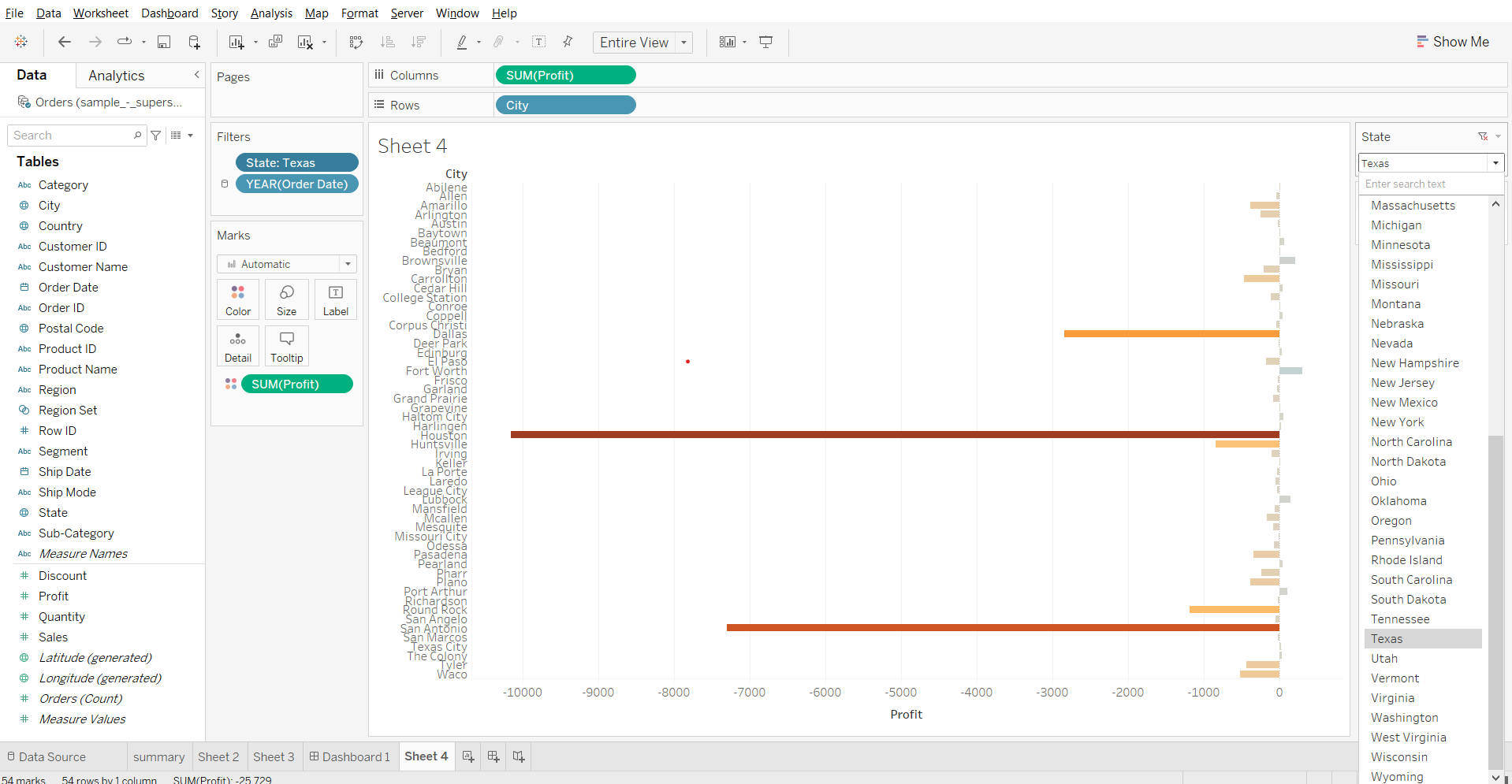Toggle the Show Me panel
Viewport: 1512px width, 784px height.
(1452, 43)
